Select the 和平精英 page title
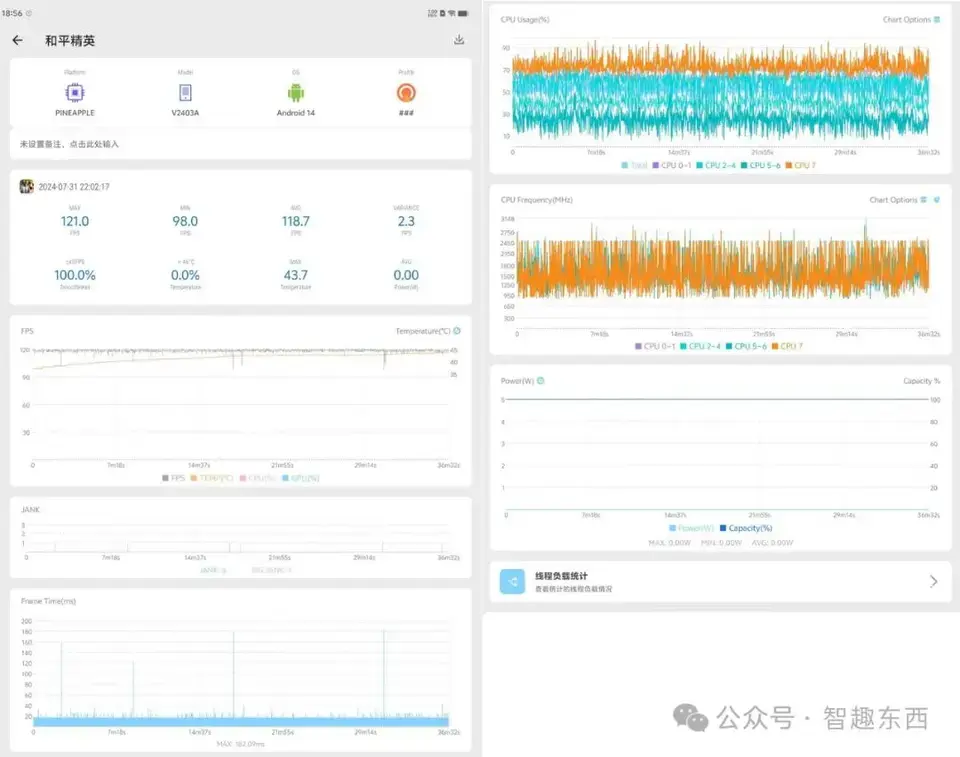The image size is (960, 757). [70, 40]
